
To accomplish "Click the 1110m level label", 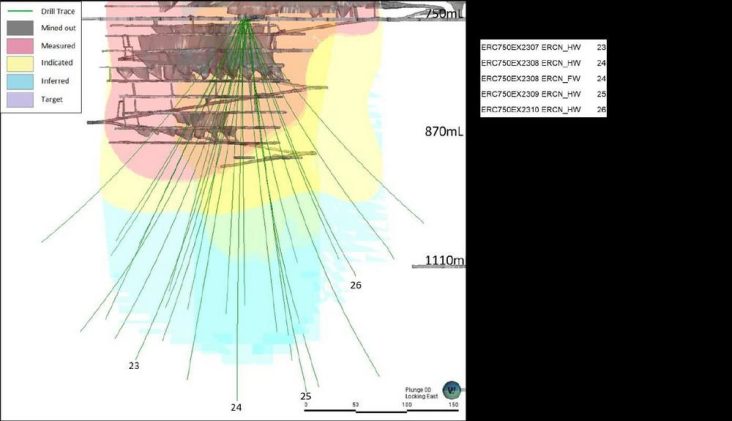I will point(444,260).
